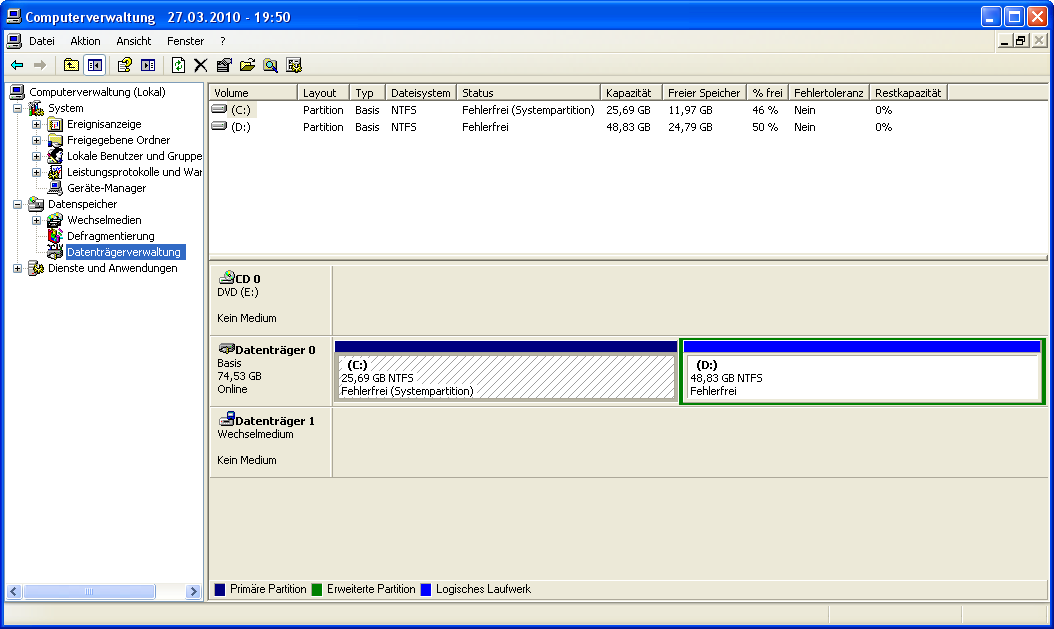Viewport: 1054px width, 629px height.
Task: Click the Datenträger 0 disk icon
Action: [227, 349]
